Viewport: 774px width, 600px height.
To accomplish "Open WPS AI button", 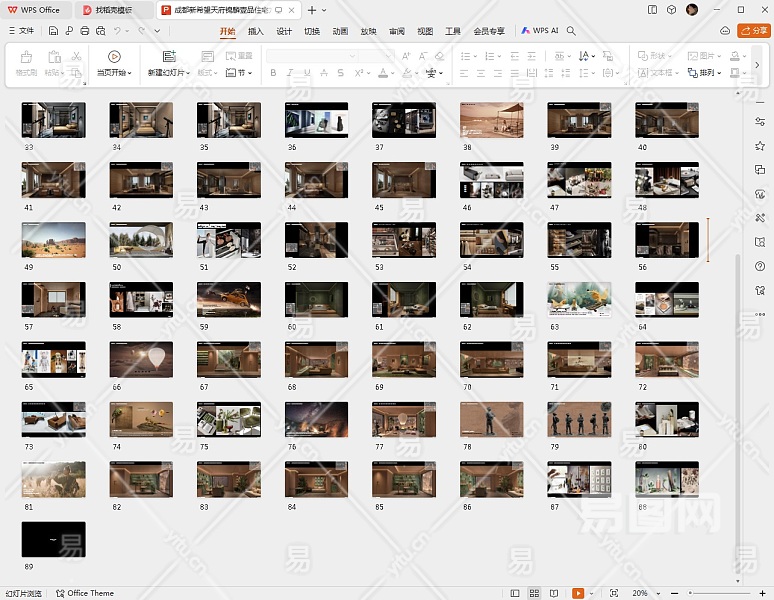I will click(539, 31).
